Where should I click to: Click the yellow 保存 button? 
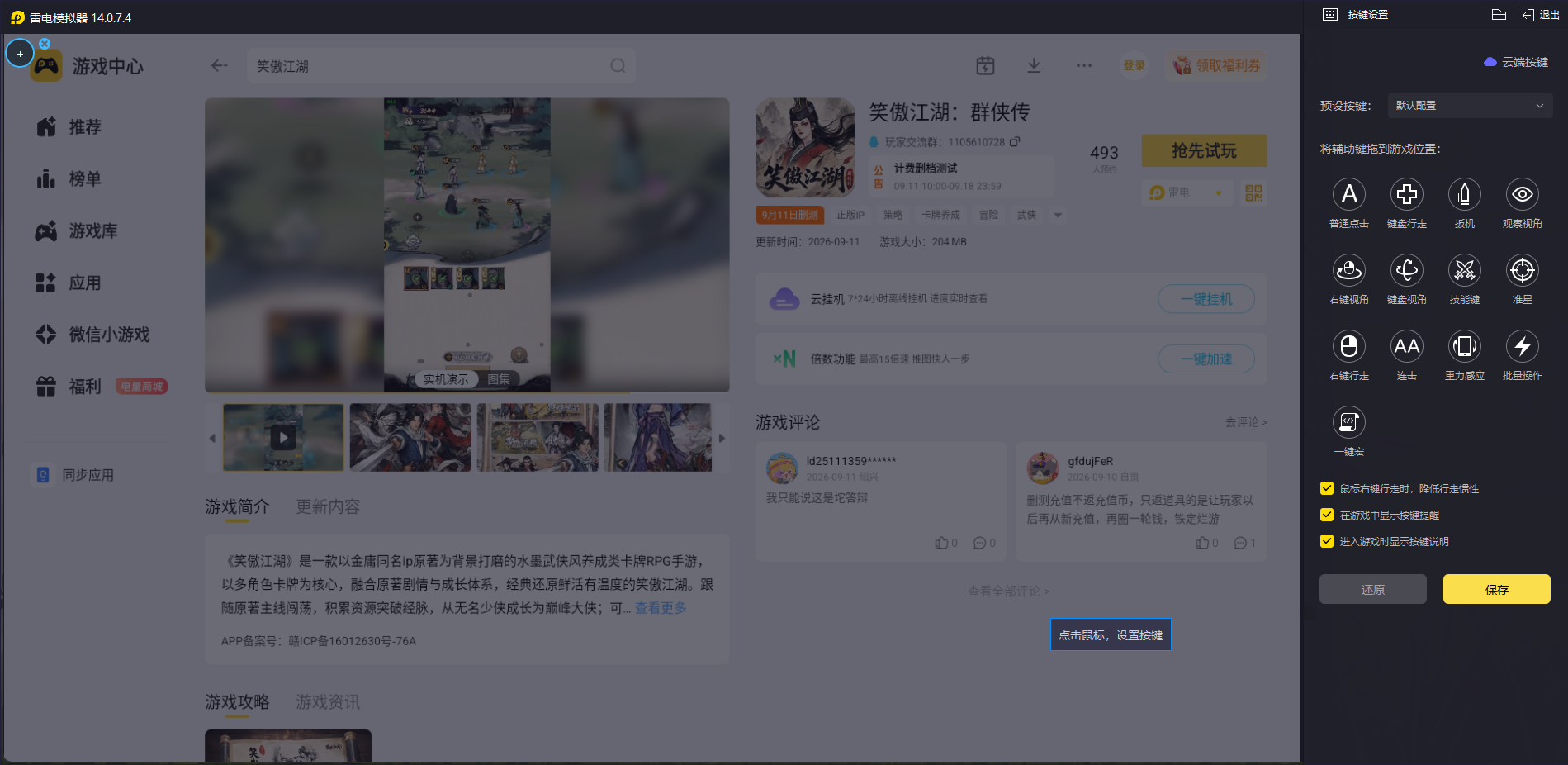[1496, 589]
